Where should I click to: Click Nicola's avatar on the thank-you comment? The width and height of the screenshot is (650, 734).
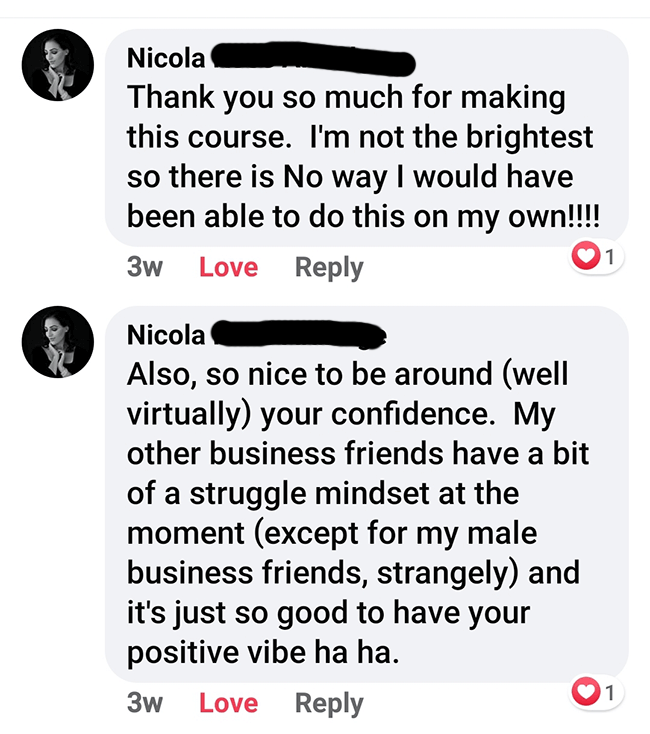58,65
